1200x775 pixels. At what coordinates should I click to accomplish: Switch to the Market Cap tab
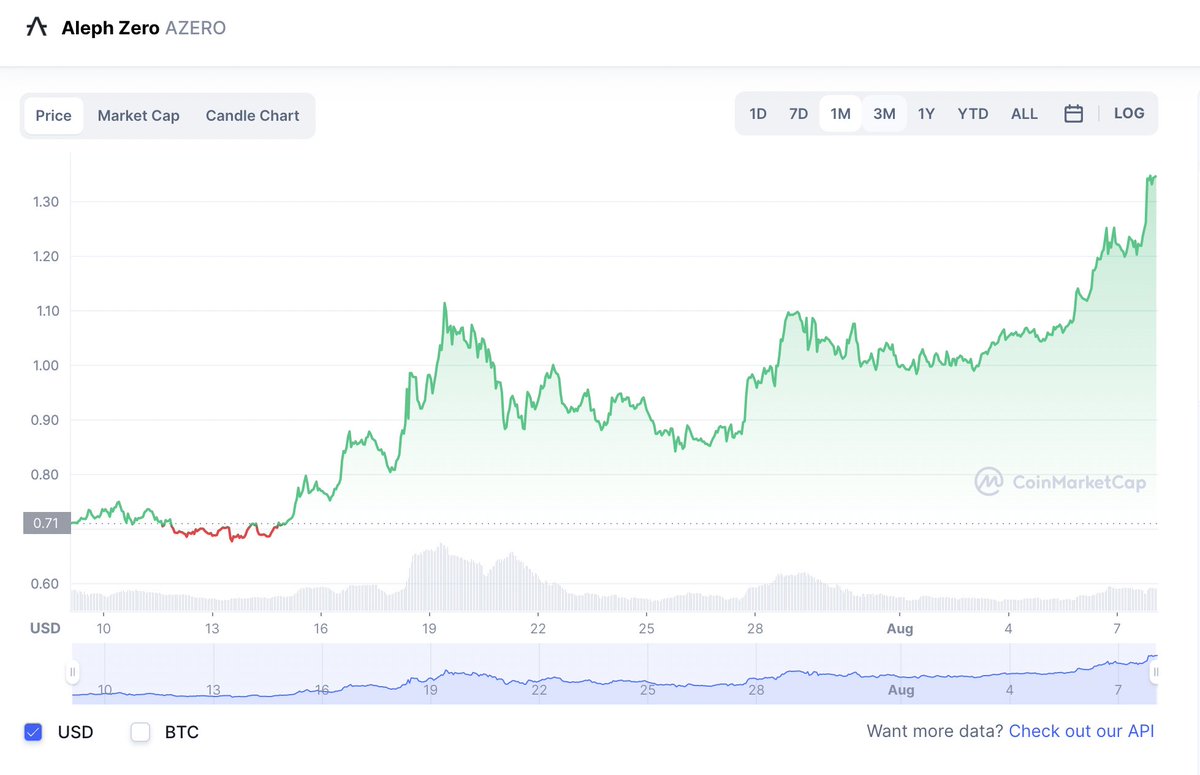[x=138, y=115]
